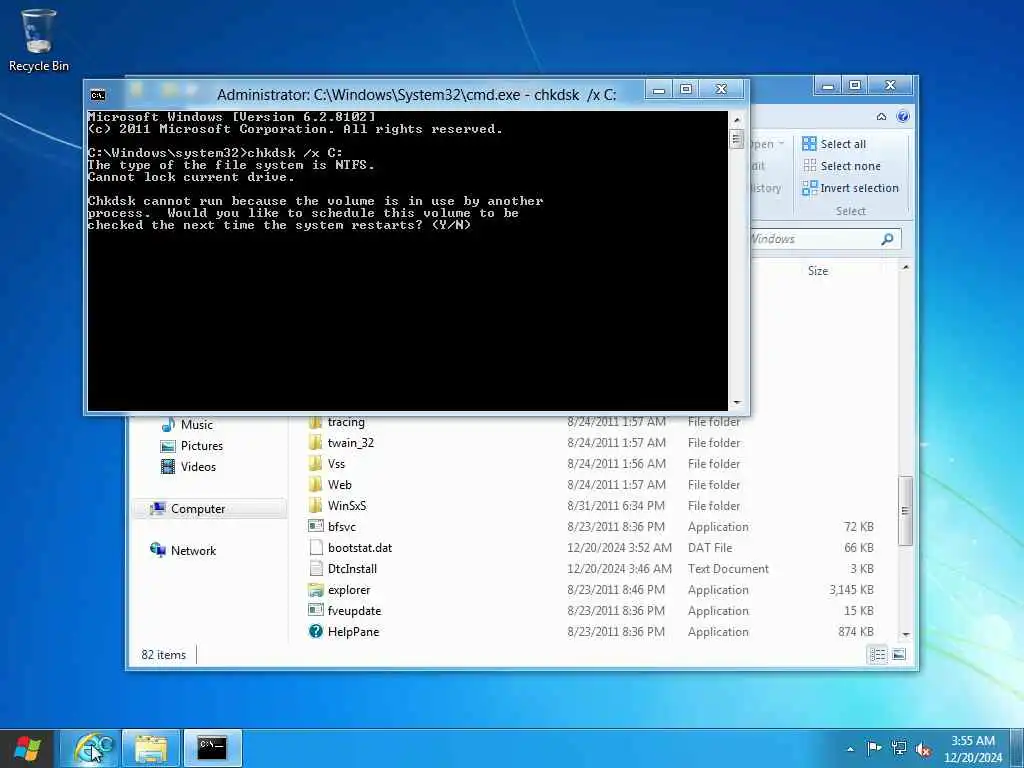Viewport: 1024px width, 768px height.
Task: Switch Explorer to large icons view button
Action: coord(899,654)
